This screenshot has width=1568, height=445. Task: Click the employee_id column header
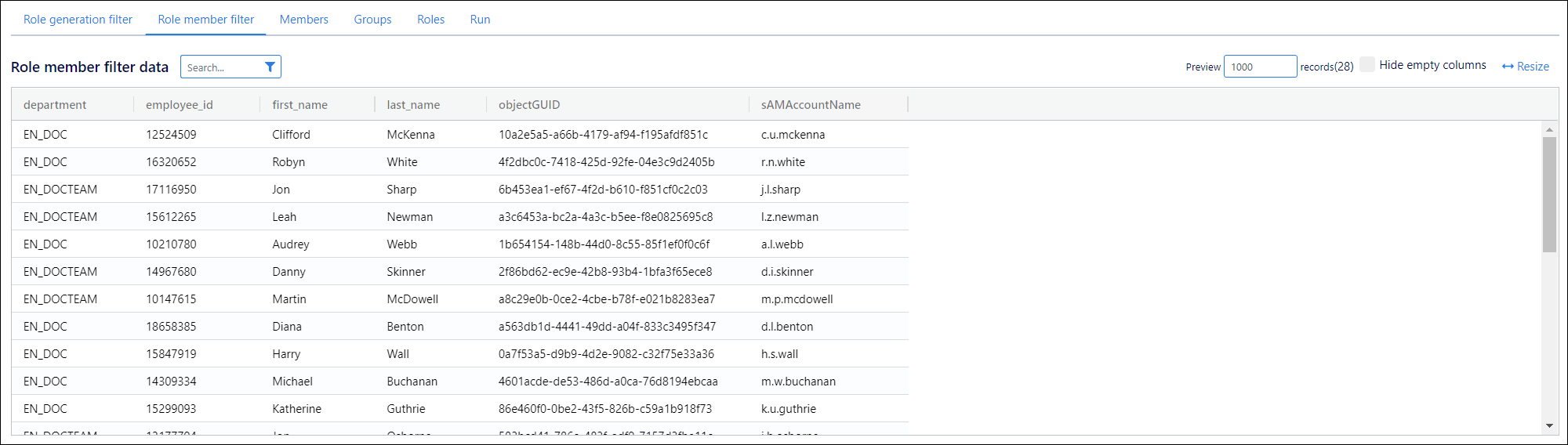tap(179, 105)
